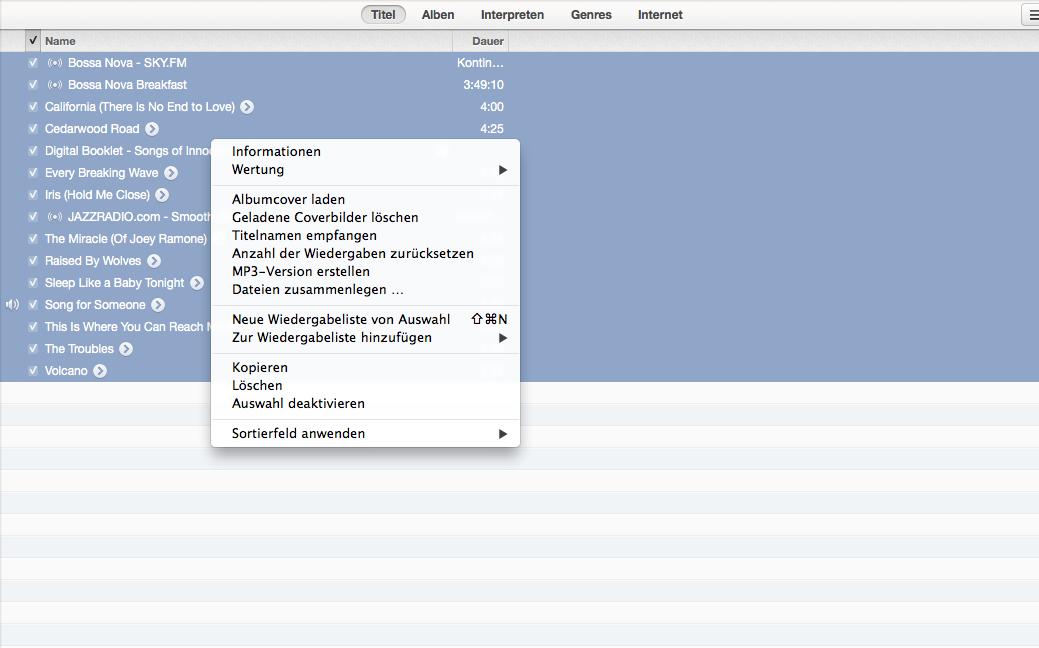Uncheck Bossa Nova - SKY.FM checkbox
This screenshot has width=1039, height=648.
click(32, 63)
